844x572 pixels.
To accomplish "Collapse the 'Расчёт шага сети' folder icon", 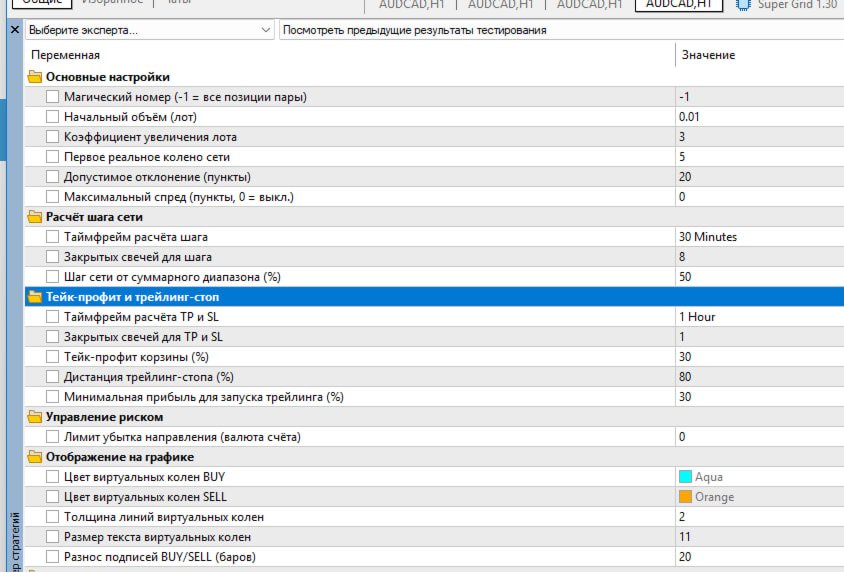I will pos(34,217).
